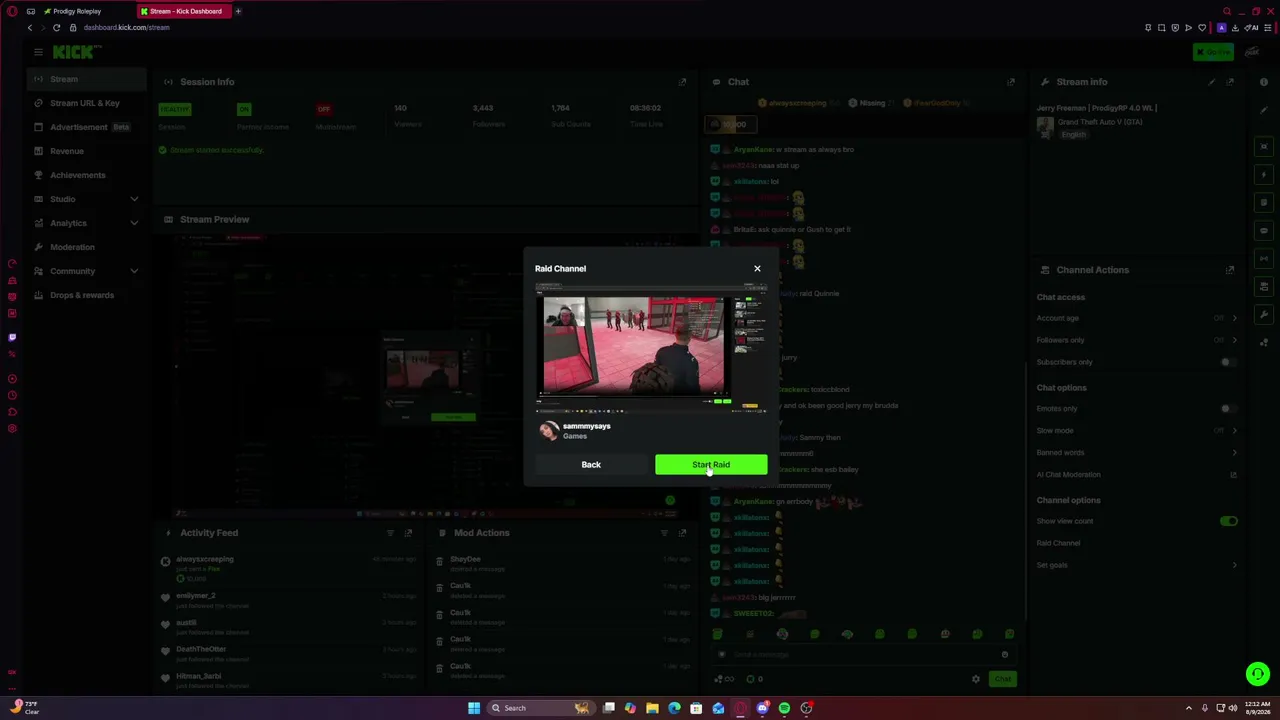Click the chat message input field
The height and width of the screenshot is (720, 1280).
pyautogui.click(x=862, y=655)
